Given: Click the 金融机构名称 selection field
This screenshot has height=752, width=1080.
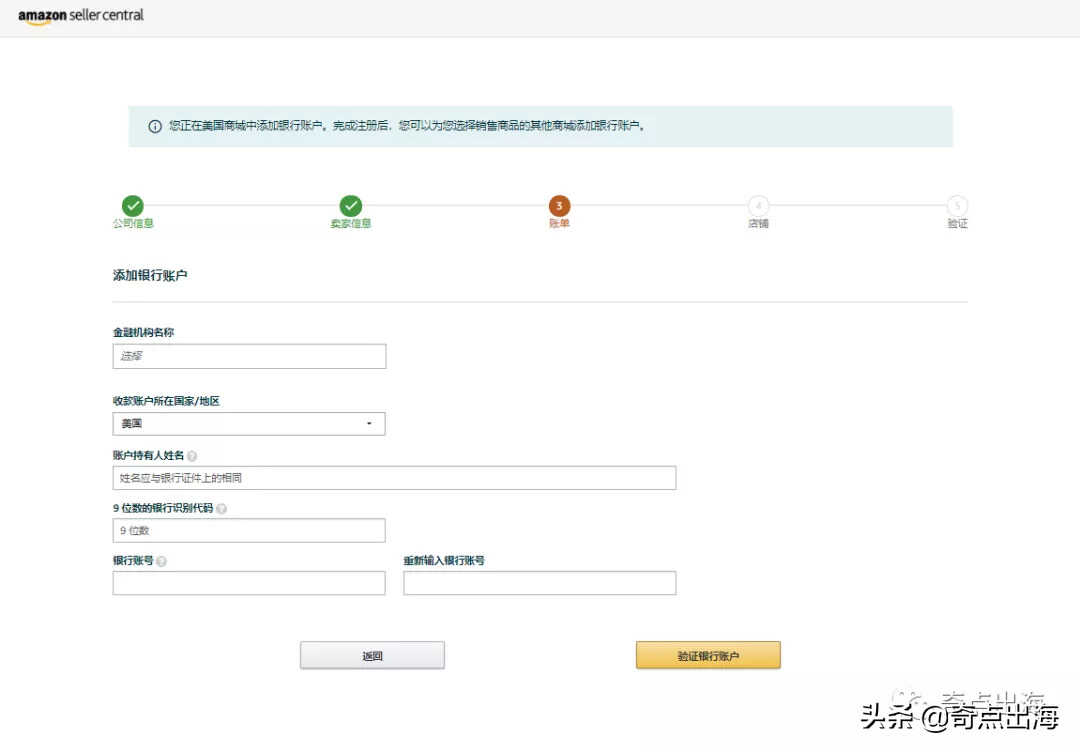Looking at the screenshot, I should [249, 356].
